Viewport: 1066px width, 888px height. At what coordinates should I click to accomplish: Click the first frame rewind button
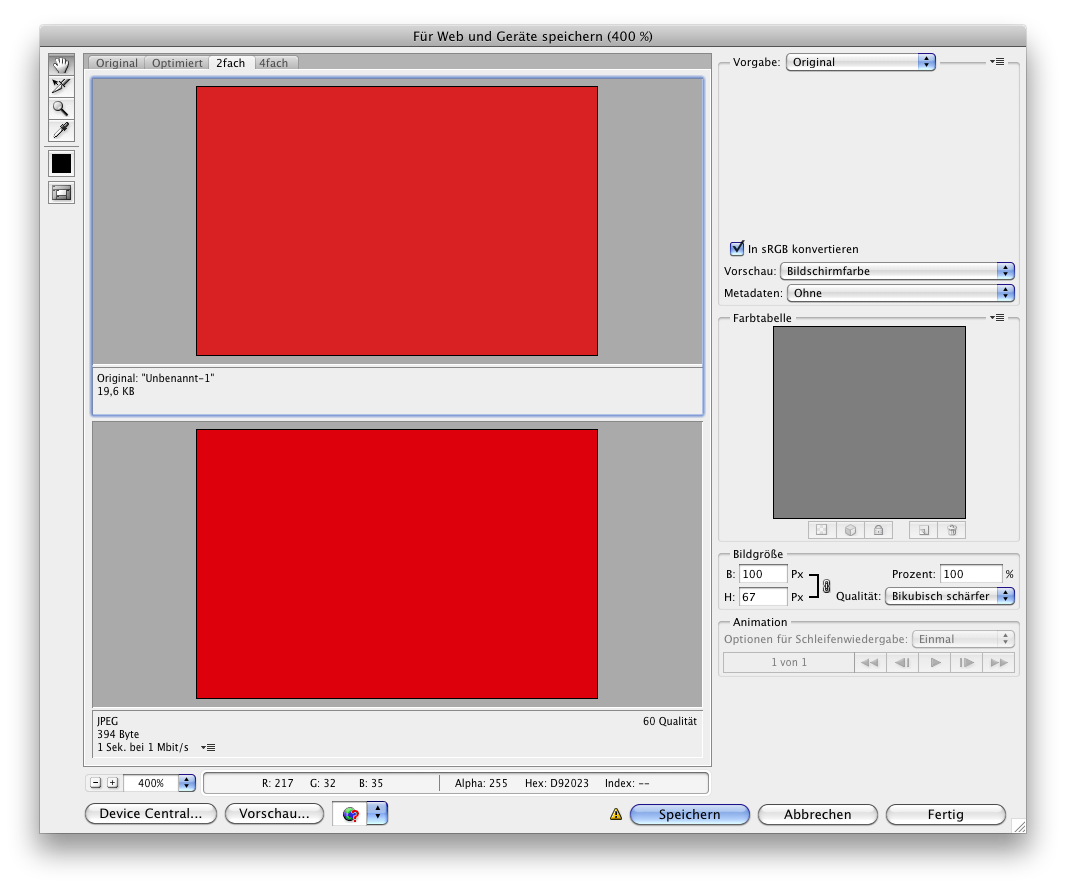[x=870, y=662]
